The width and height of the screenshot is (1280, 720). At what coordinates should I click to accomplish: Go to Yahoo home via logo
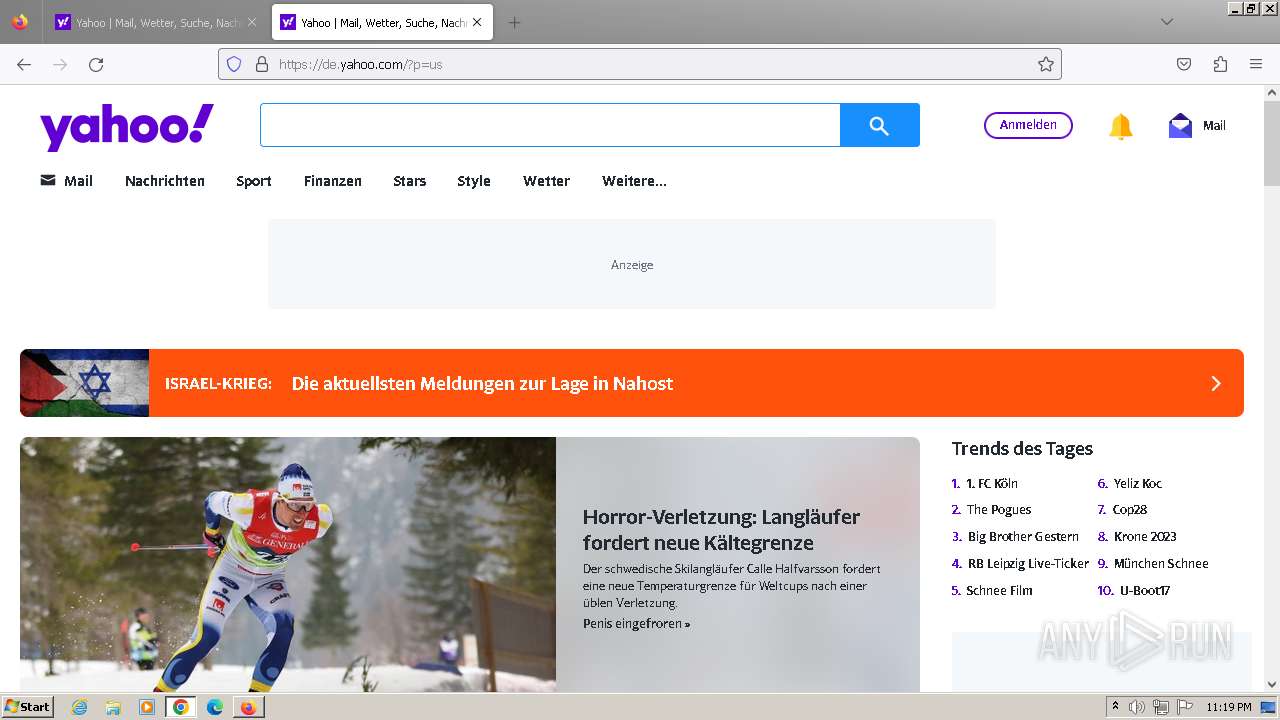pyautogui.click(x=127, y=126)
